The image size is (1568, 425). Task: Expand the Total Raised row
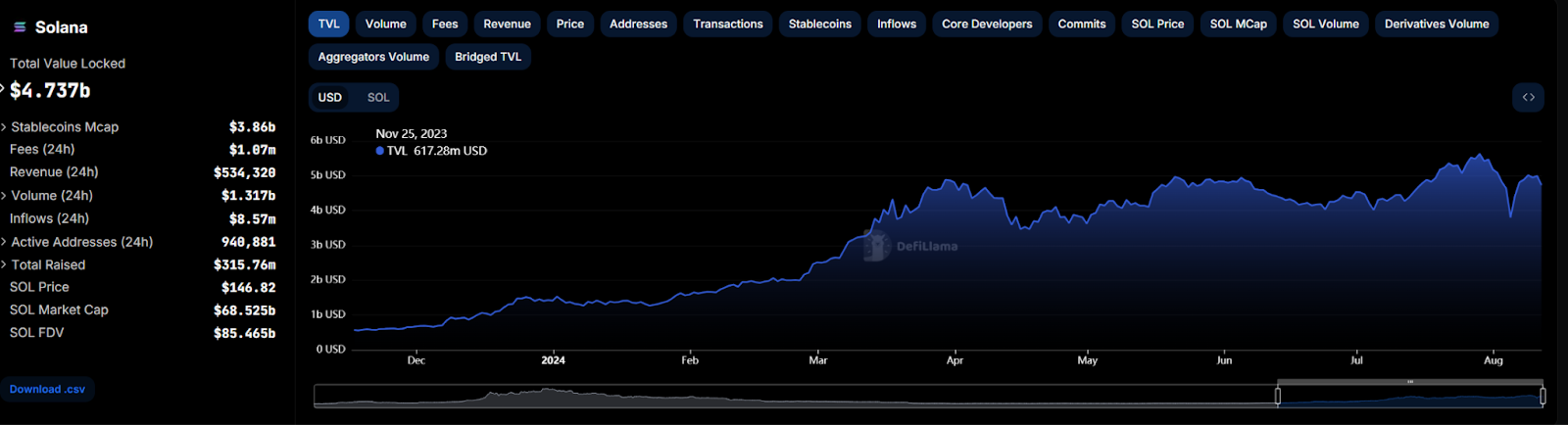[4, 265]
